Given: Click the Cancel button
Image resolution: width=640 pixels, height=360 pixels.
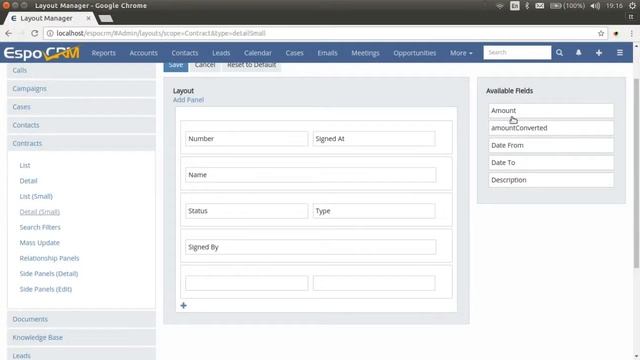Looking at the screenshot, I should pyautogui.click(x=205, y=66).
